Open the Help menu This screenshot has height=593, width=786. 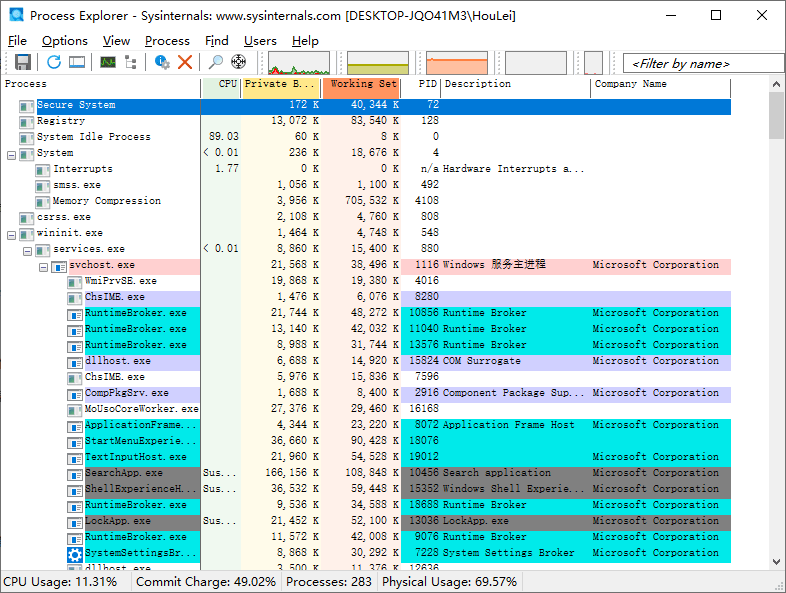[x=305, y=41]
